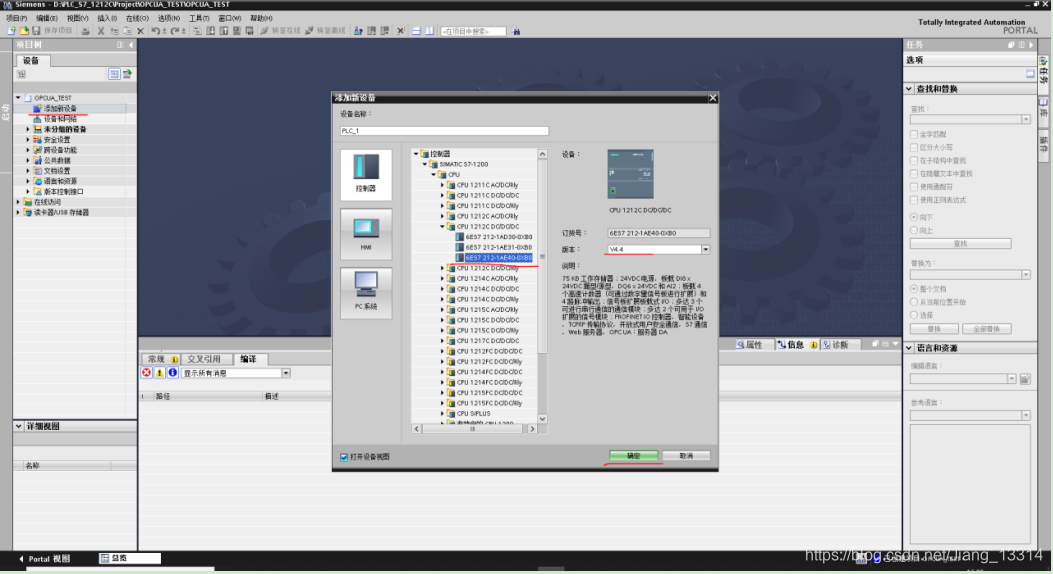1053x574 pixels.
Task: Click the PLC_1 device name field
Action: pos(445,131)
